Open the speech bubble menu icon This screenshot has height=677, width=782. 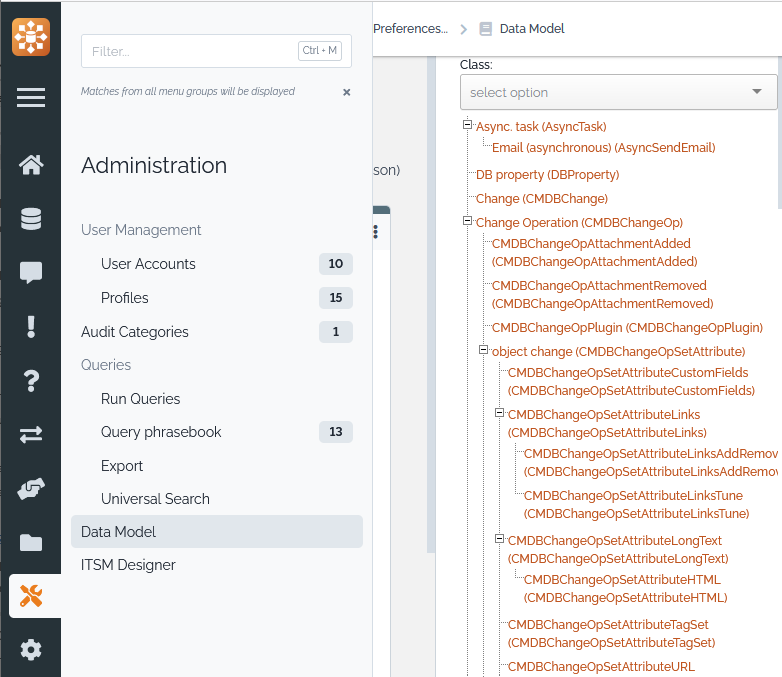pyautogui.click(x=30, y=272)
